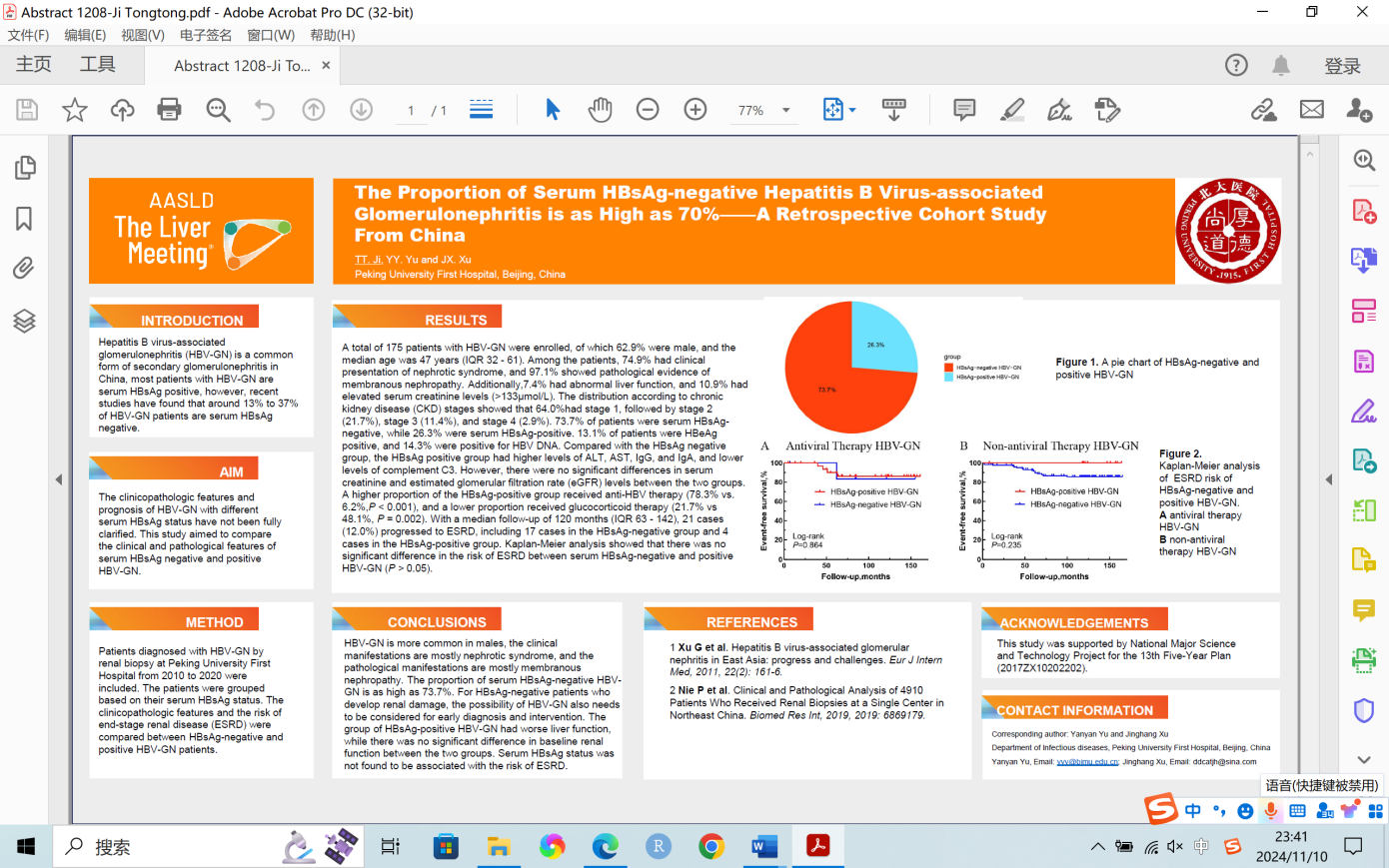Open page thumbnails panel in left sidebar
1389x868 pixels.
(x=25, y=168)
